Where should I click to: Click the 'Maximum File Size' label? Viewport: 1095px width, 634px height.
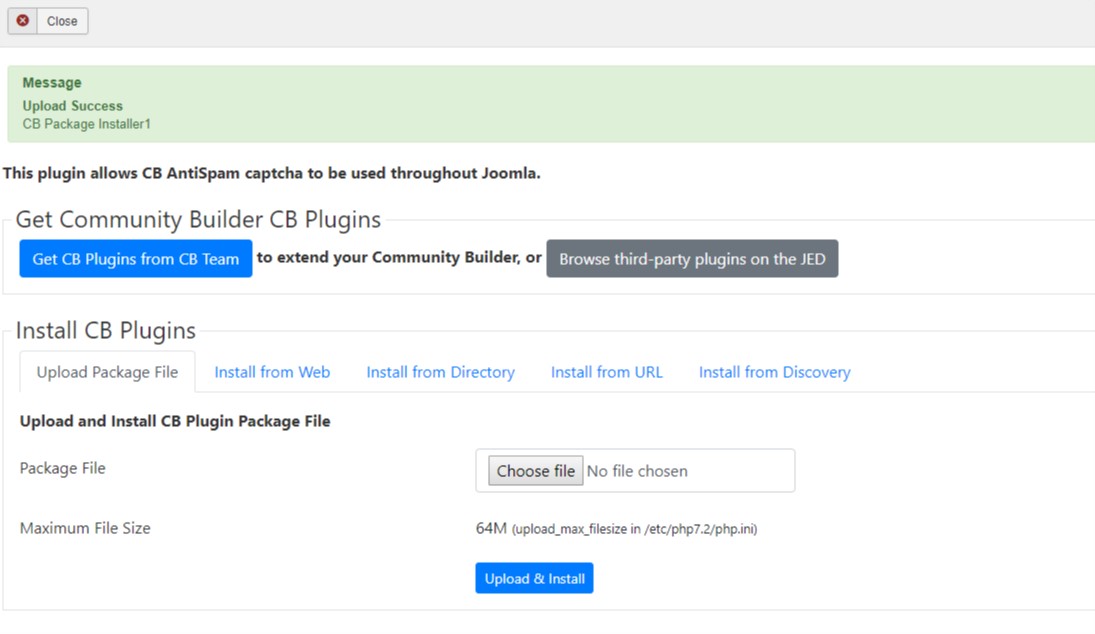[x=85, y=529]
